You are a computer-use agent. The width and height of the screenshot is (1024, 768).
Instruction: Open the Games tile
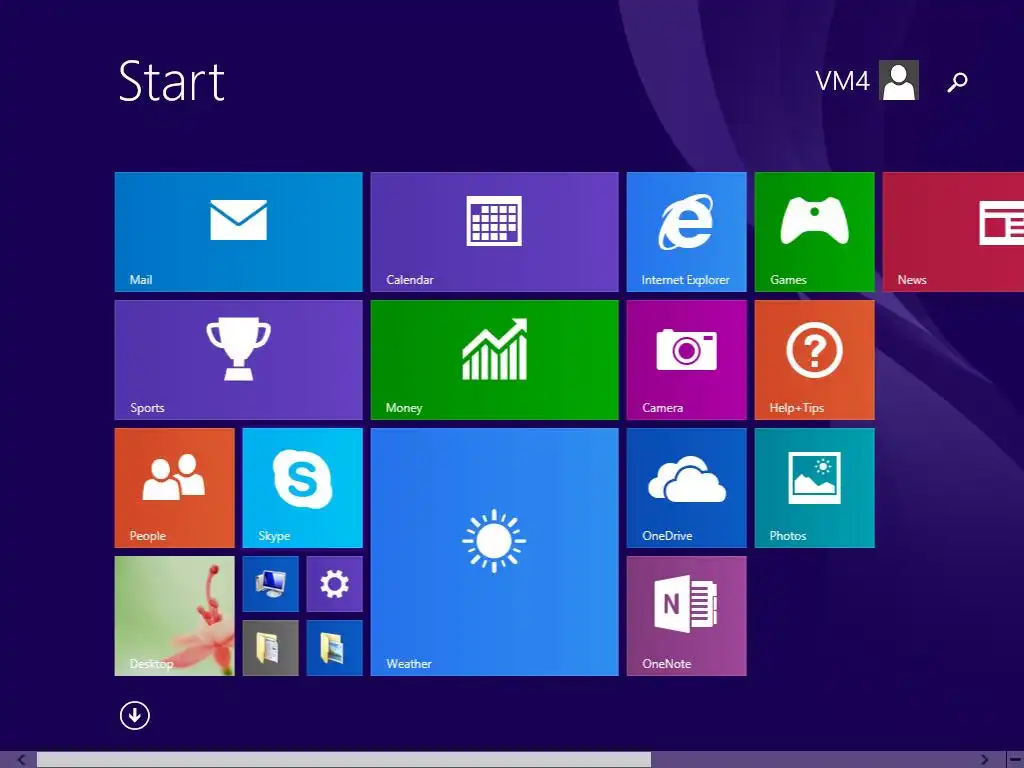point(814,232)
